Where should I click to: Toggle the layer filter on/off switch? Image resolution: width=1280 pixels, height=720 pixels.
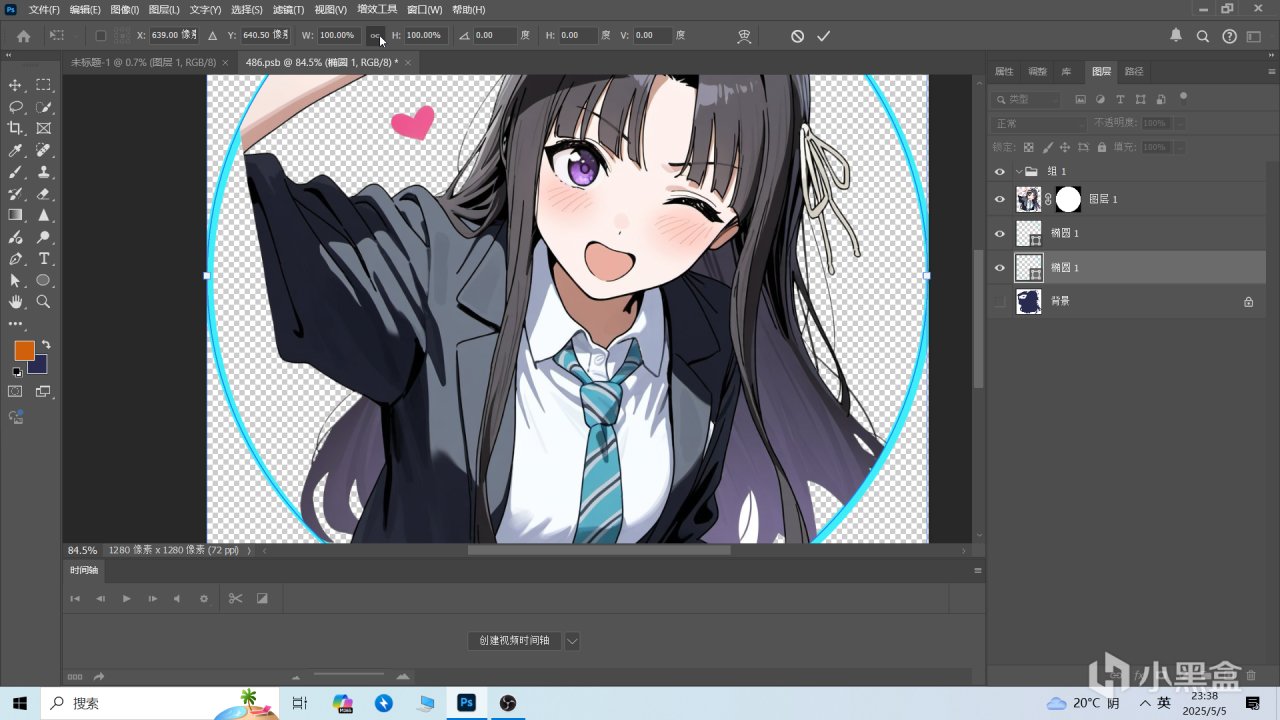point(1184,98)
